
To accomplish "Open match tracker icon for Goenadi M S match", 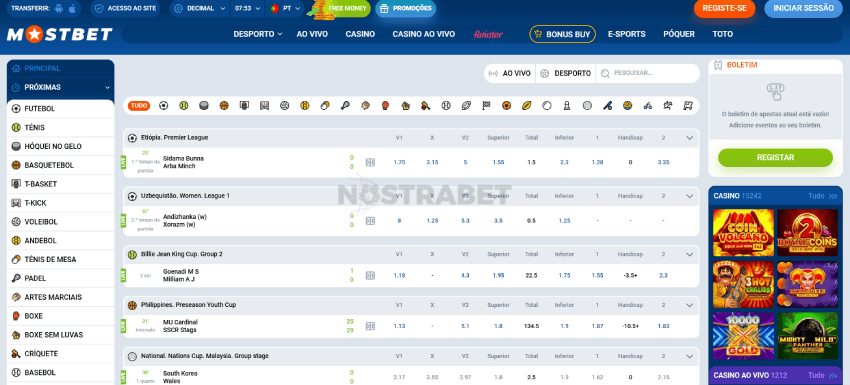I will coord(370,275).
